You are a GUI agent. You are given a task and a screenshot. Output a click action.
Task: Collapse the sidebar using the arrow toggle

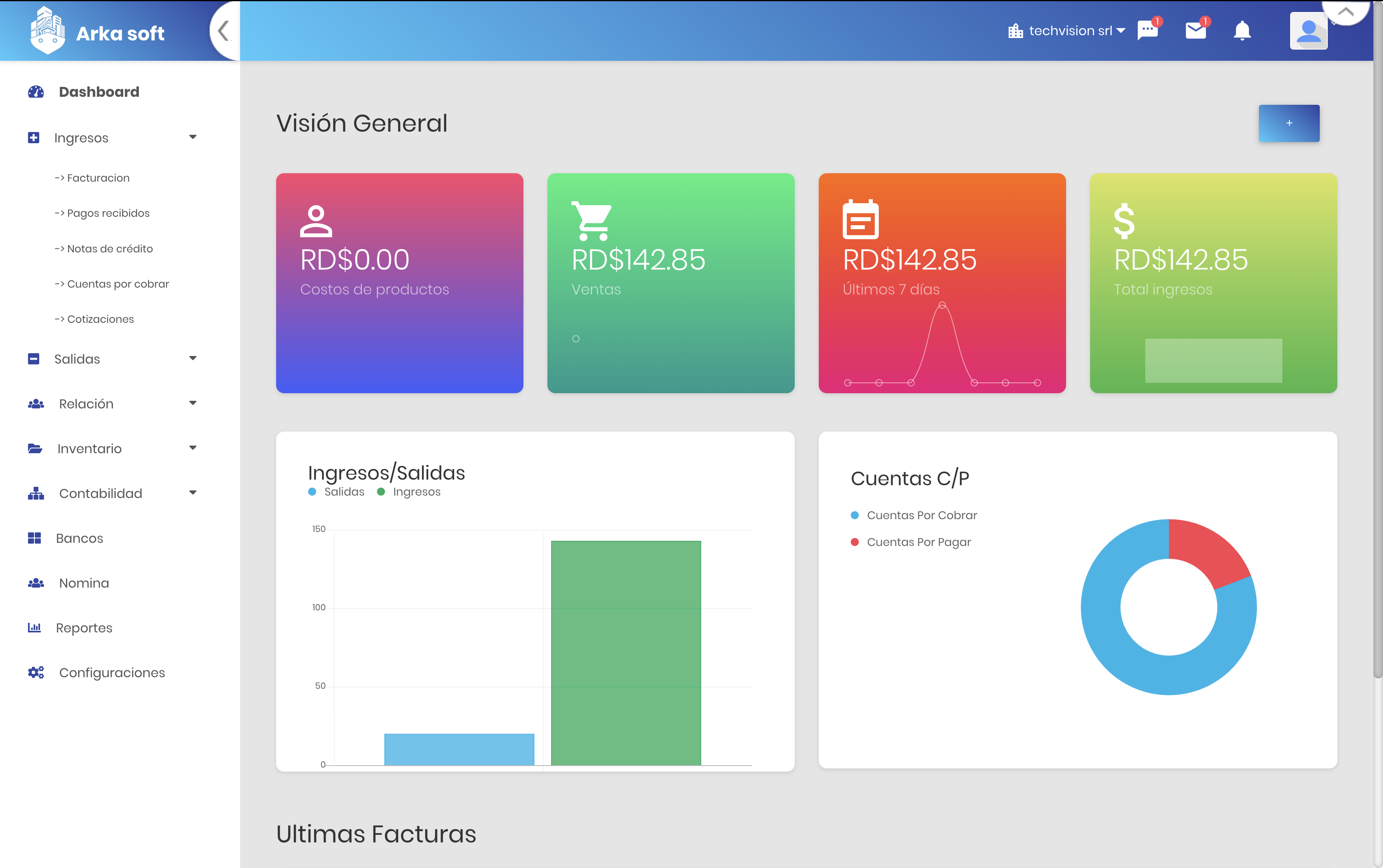click(x=224, y=31)
